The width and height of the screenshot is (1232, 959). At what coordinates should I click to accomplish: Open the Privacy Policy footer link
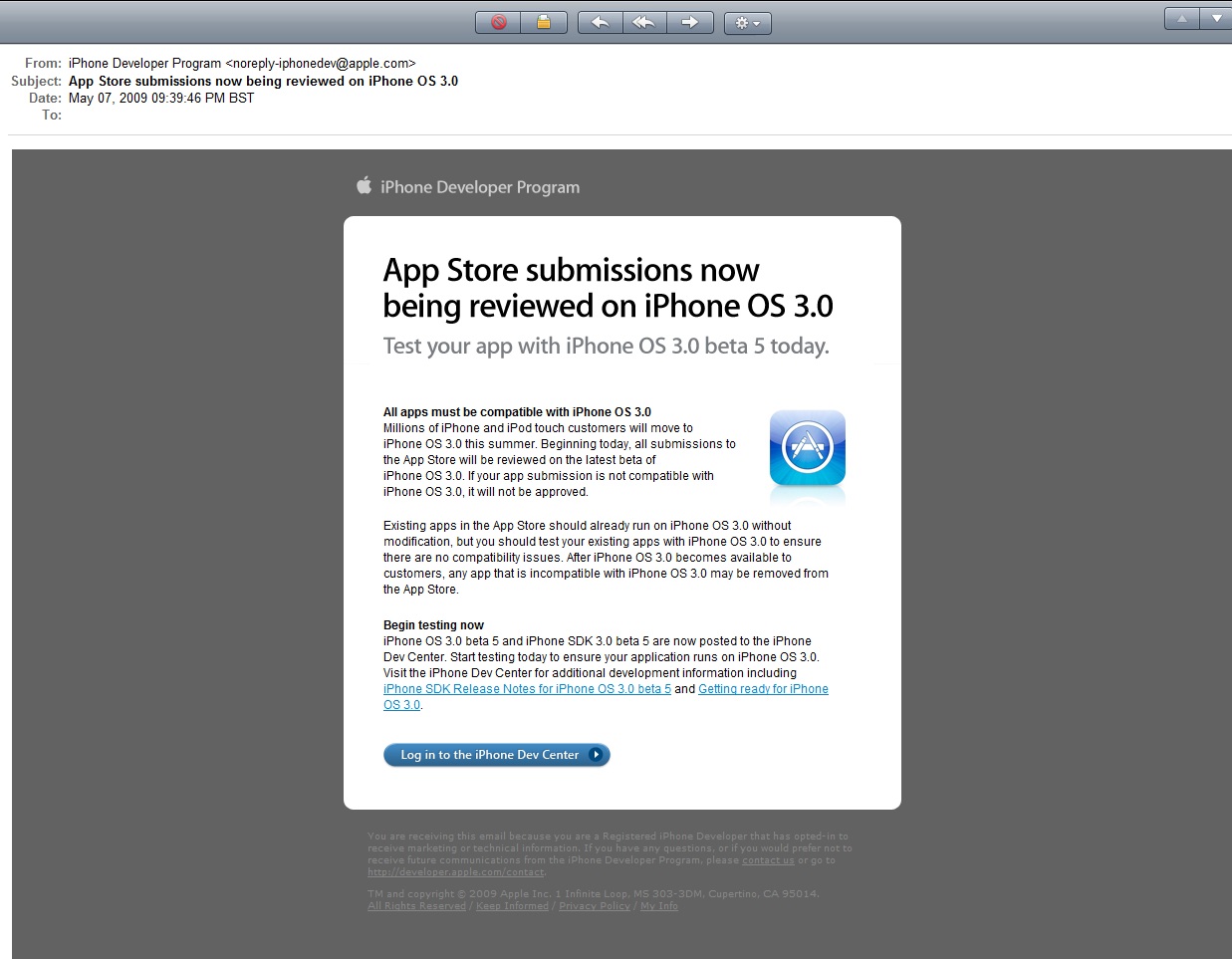595,906
